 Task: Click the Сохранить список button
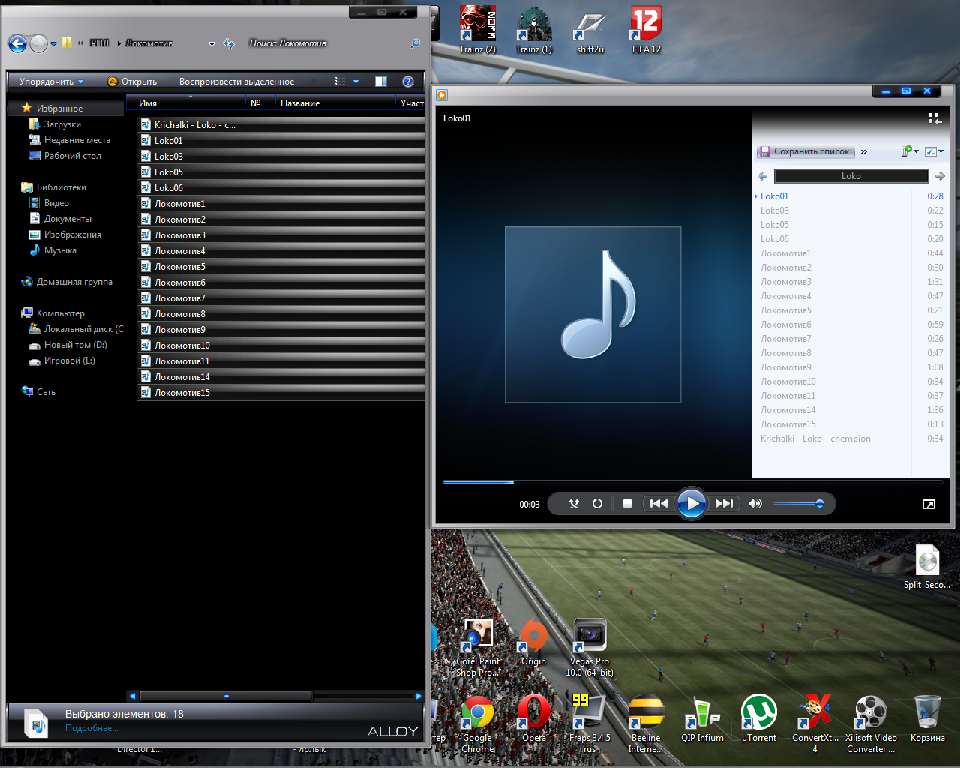pos(806,152)
